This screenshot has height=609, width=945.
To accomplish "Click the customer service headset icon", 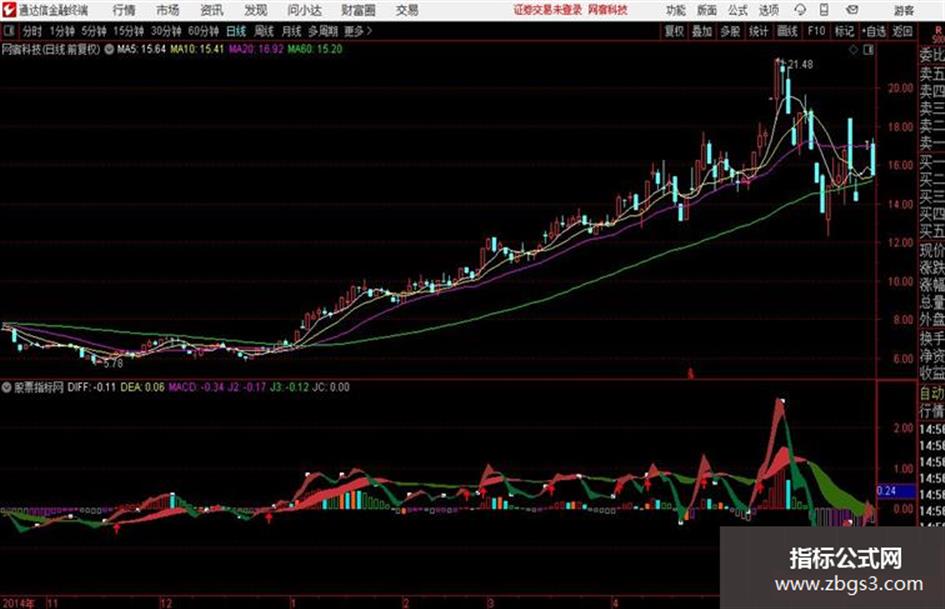I will pyautogui.click(x=800, y=10).
